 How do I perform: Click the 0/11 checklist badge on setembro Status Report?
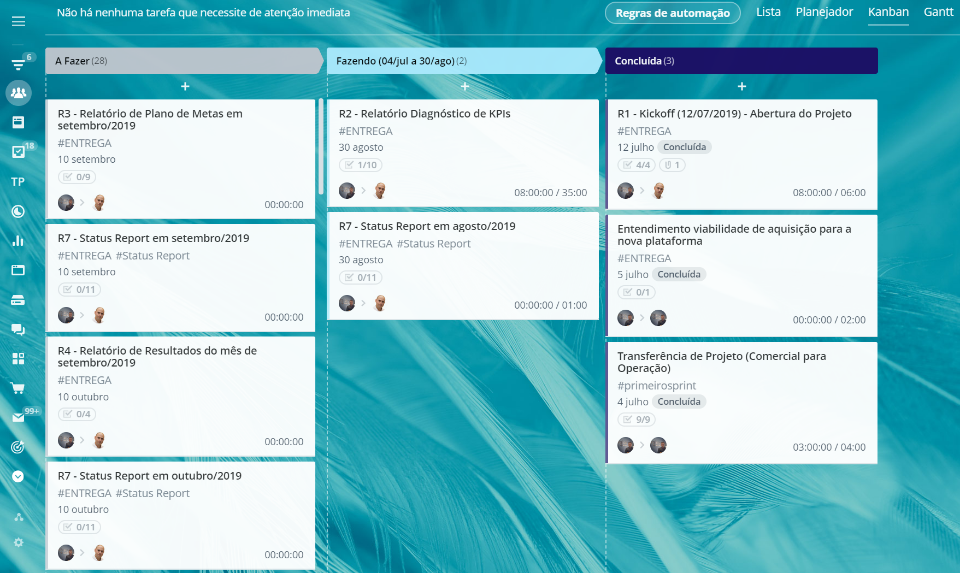(79, 290)
